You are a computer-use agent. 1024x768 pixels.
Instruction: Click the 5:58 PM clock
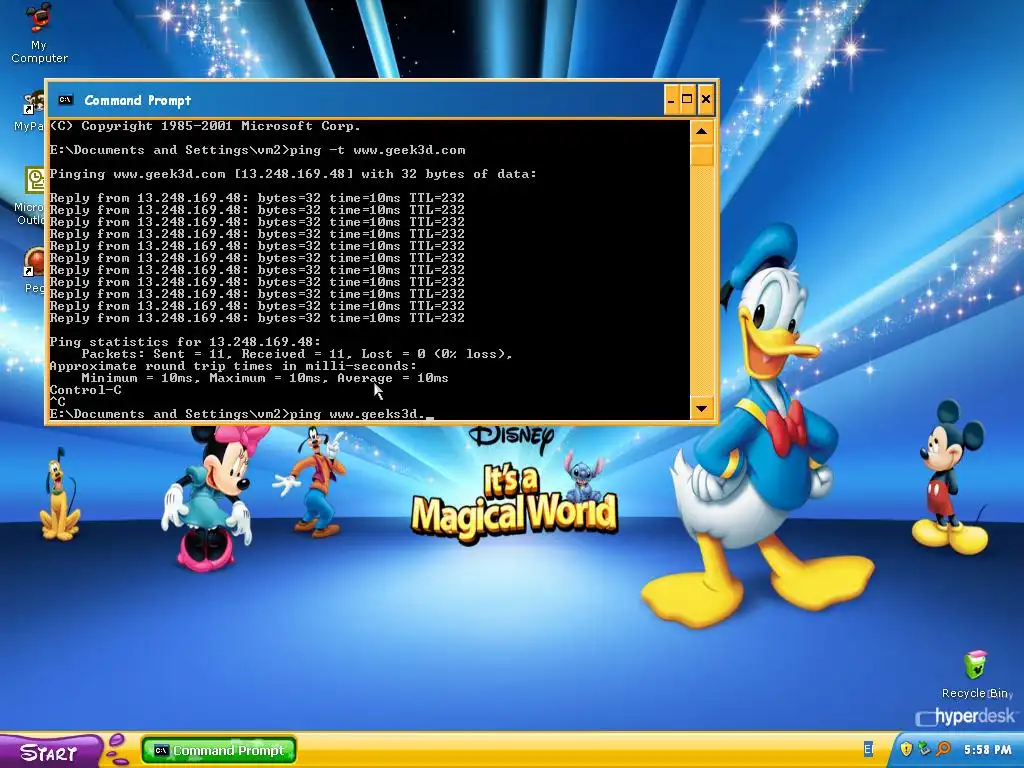coord(987,750)
